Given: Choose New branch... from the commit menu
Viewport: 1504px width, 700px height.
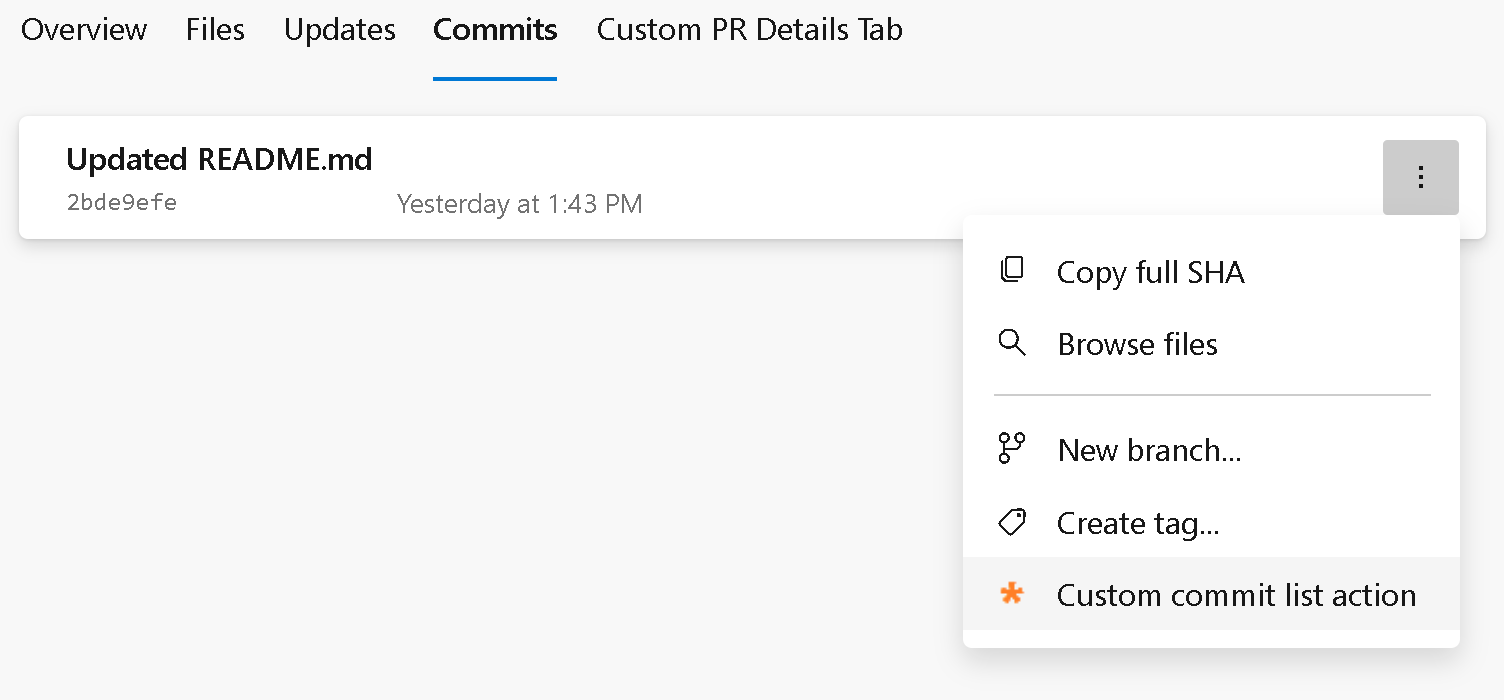Looking at the screenshot, I should (1148, 450).
